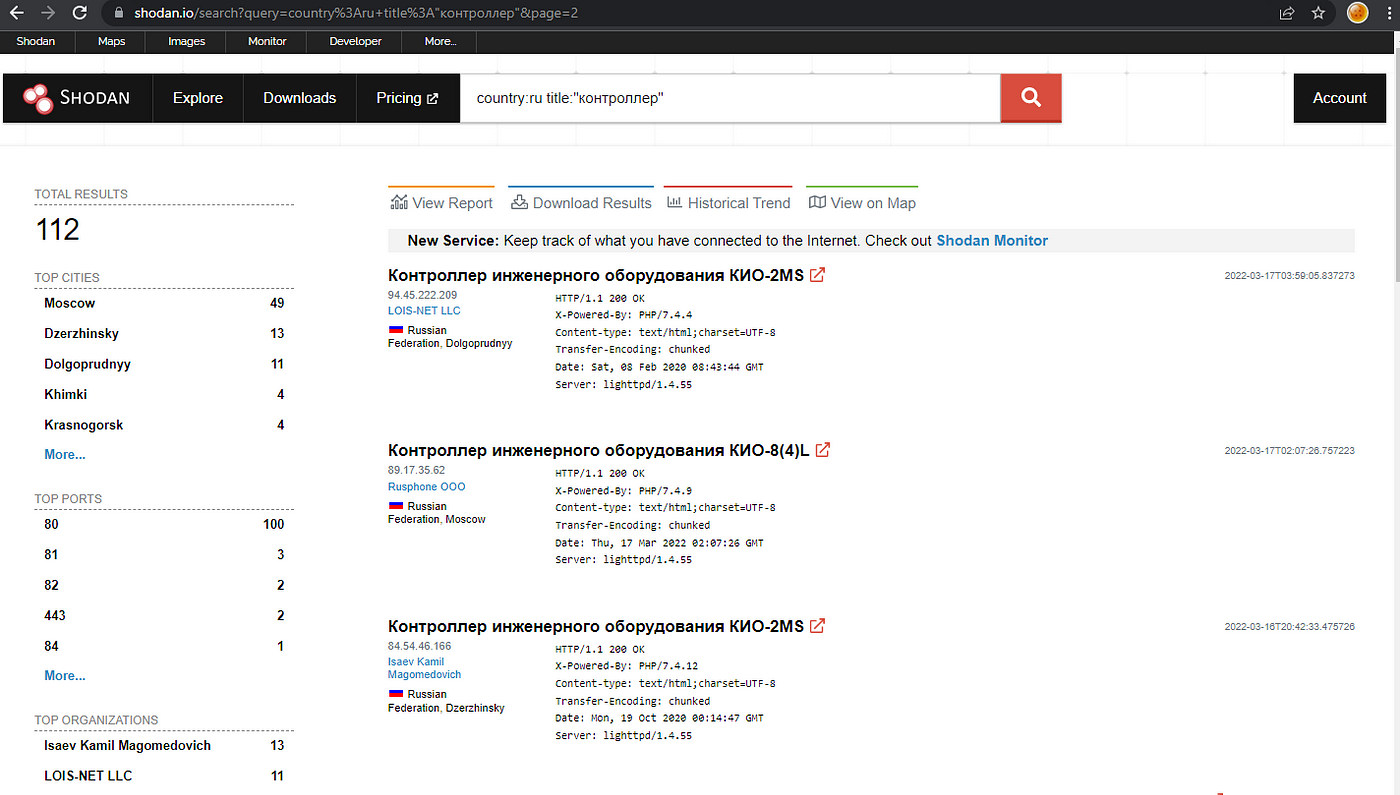Reload the page with the refresh icon
The height and width of the screenshot is (795, 1400).
(81, 13)
